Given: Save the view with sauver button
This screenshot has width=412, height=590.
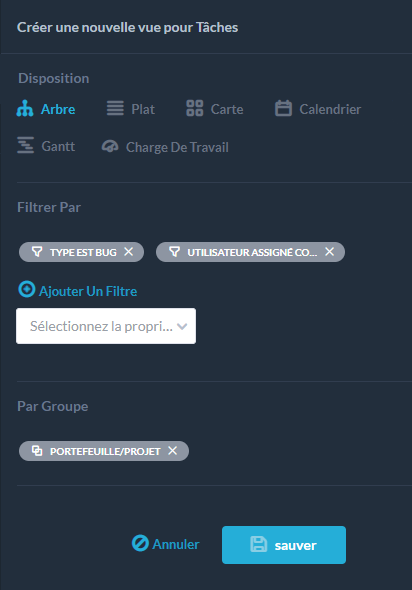Looking at the screenshot, I should (284, 545).
